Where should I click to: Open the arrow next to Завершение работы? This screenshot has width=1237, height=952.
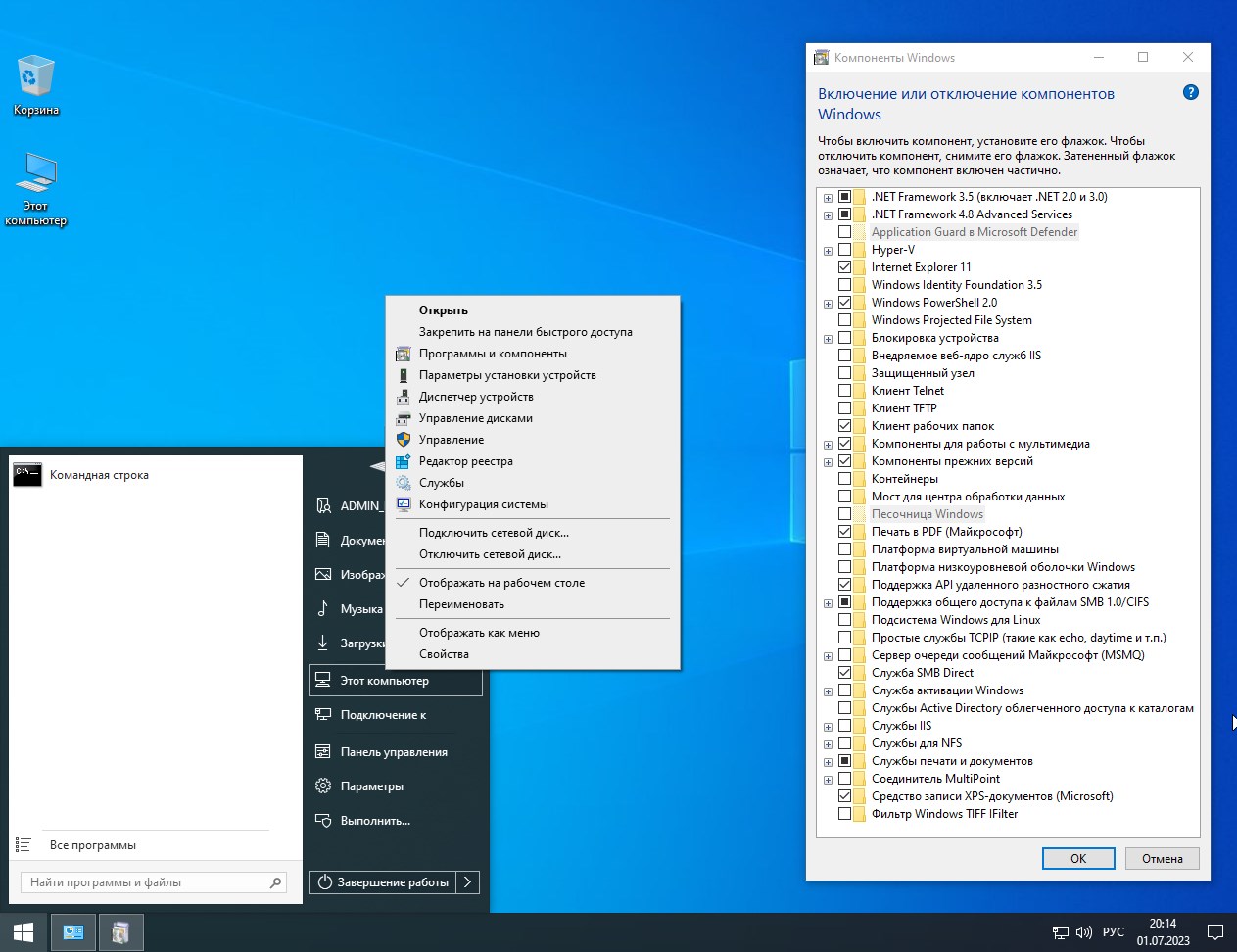tap(468, 882)
